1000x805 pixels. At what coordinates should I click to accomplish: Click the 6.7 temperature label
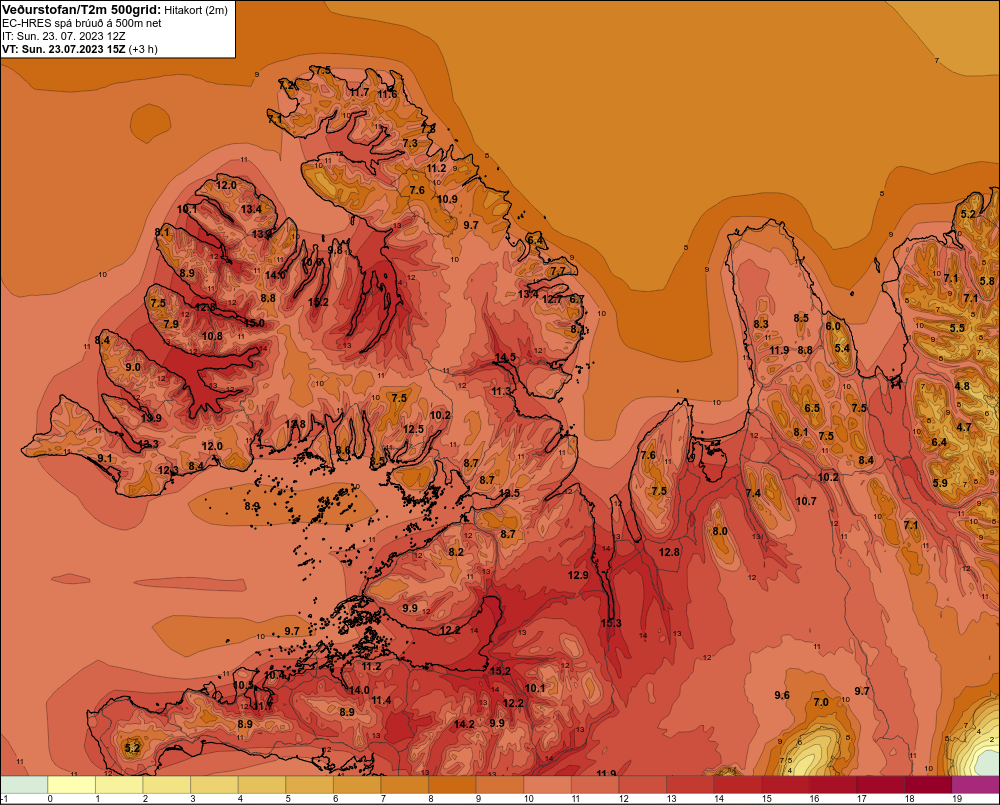[577, 299]
